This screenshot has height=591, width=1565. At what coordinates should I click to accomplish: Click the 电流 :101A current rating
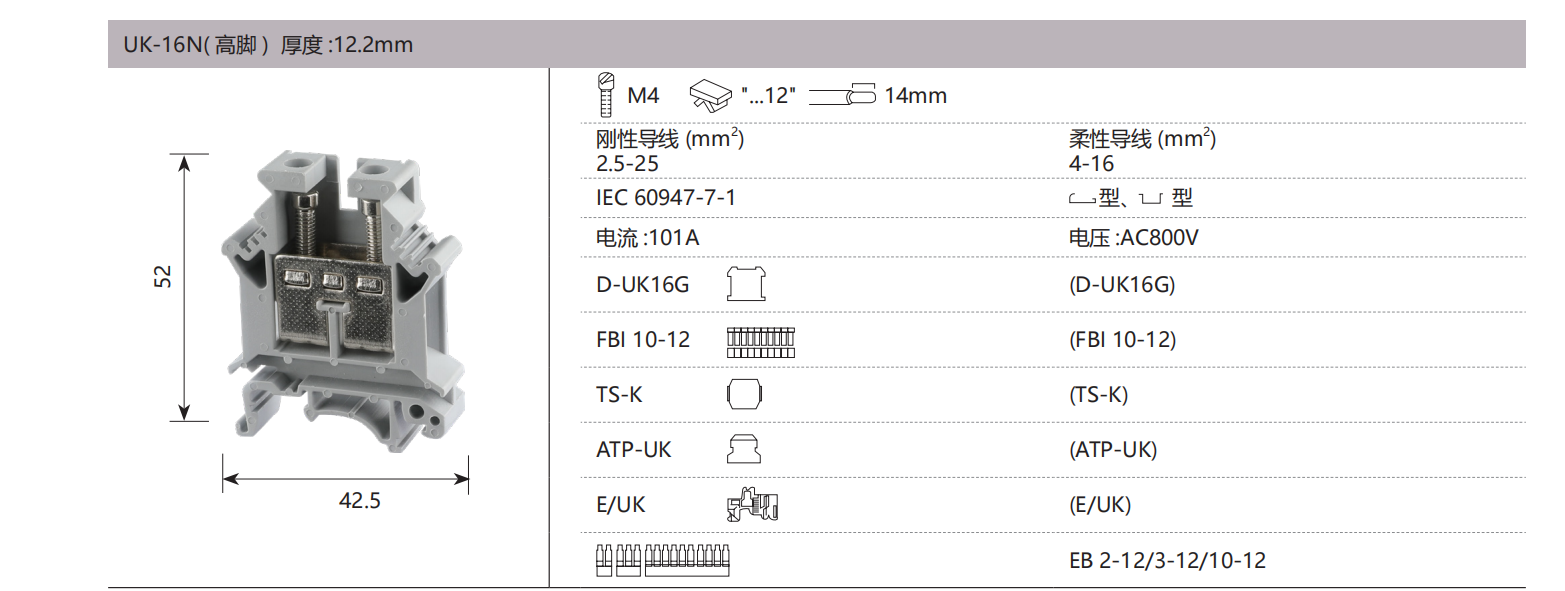tap(647, 239)
